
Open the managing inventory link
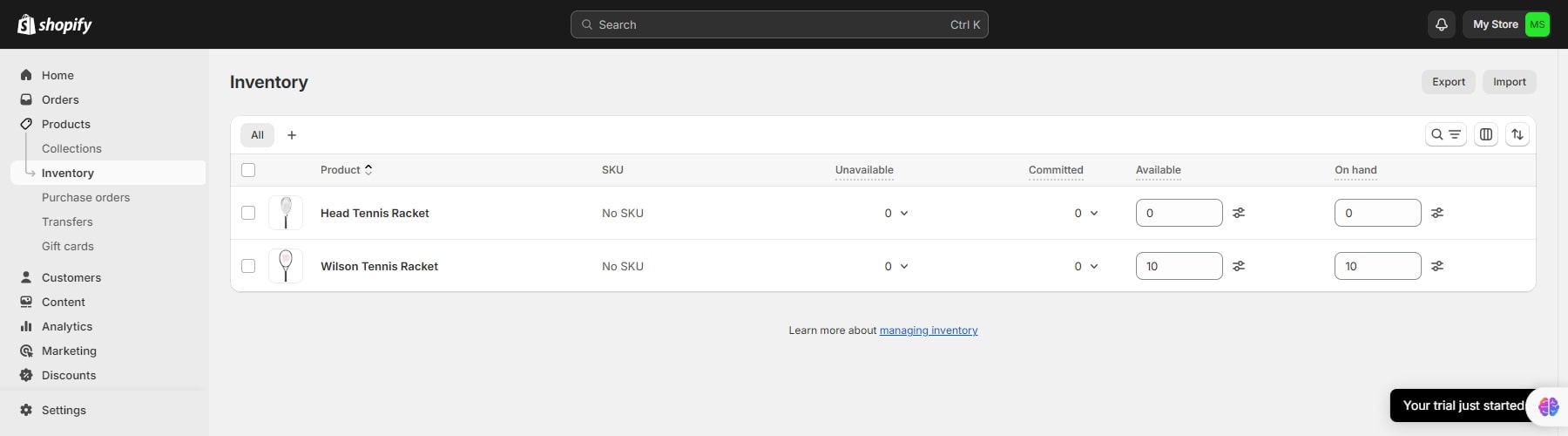[x=929, y=330]
